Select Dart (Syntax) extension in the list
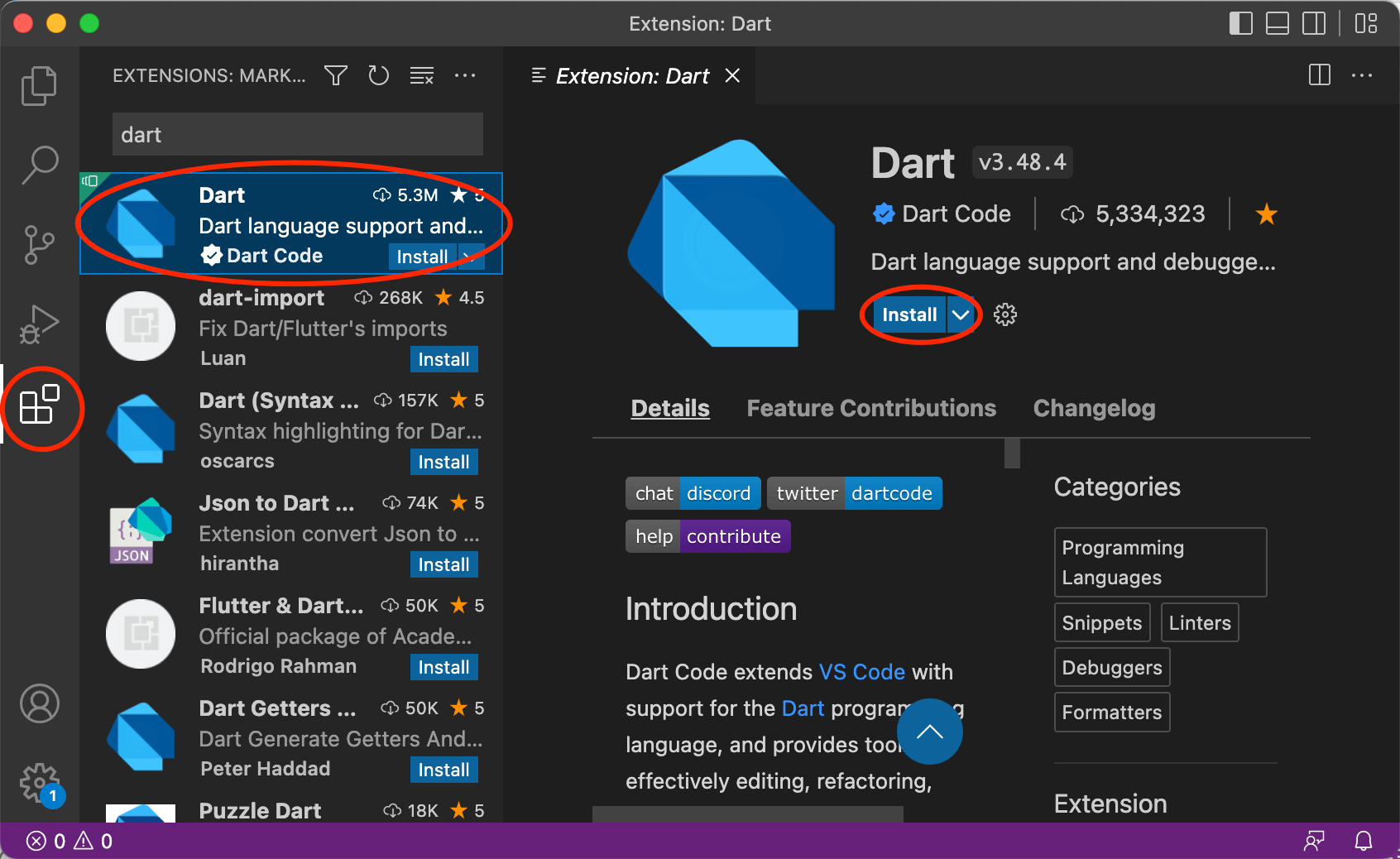This screenshot has width=1400, height=859. (x=291, y=429)
